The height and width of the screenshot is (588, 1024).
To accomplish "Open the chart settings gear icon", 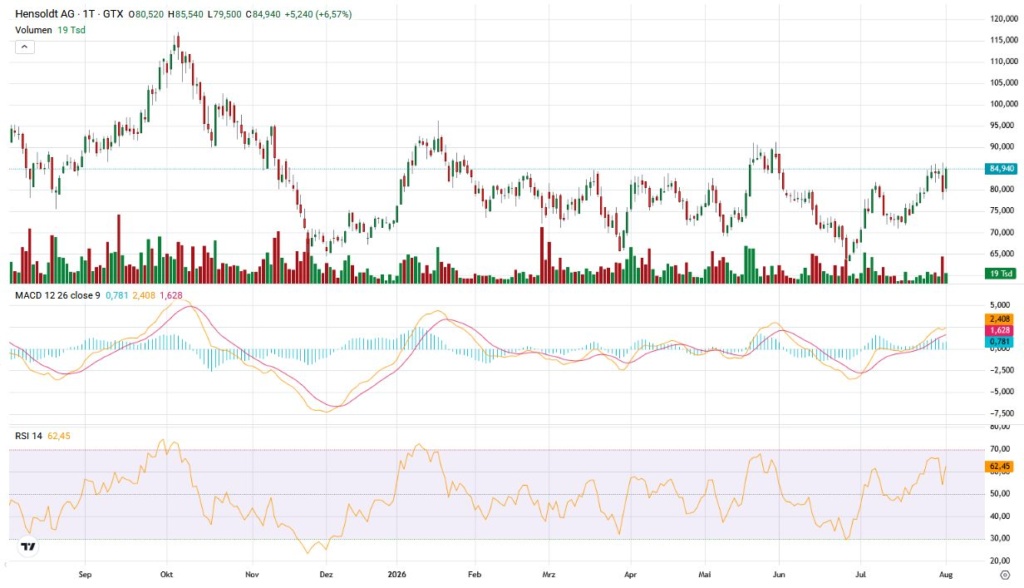I will pyautogui.click(x=1004, y=575).
